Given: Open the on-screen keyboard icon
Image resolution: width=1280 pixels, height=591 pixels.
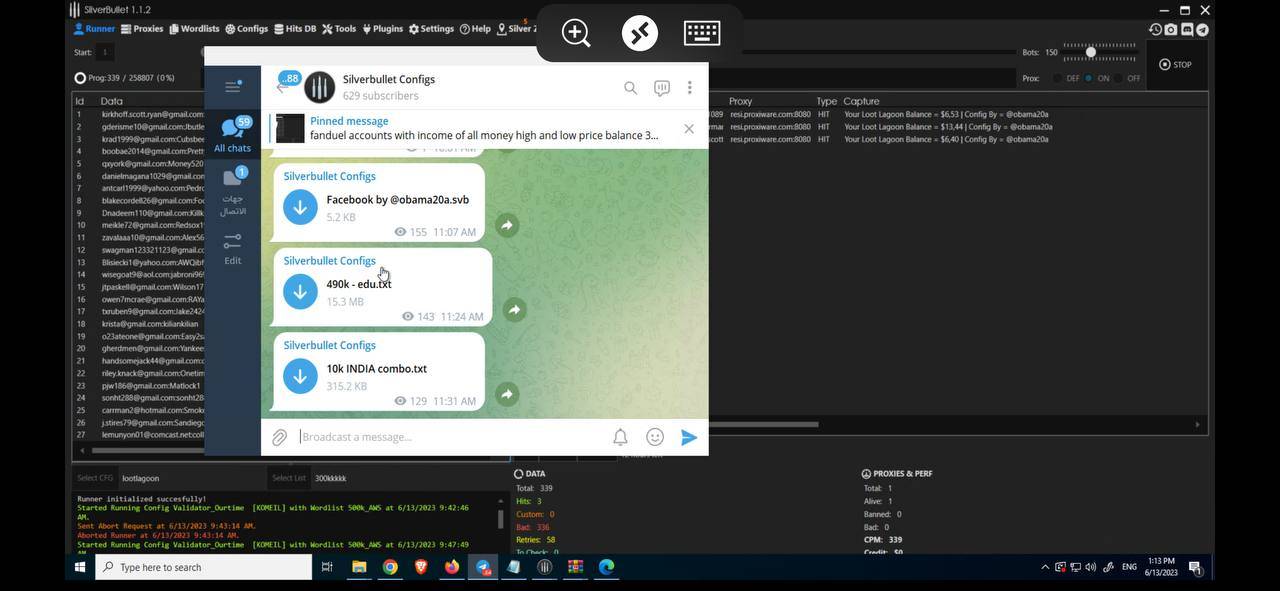Looking at the screenshot, I should point(702,33).
